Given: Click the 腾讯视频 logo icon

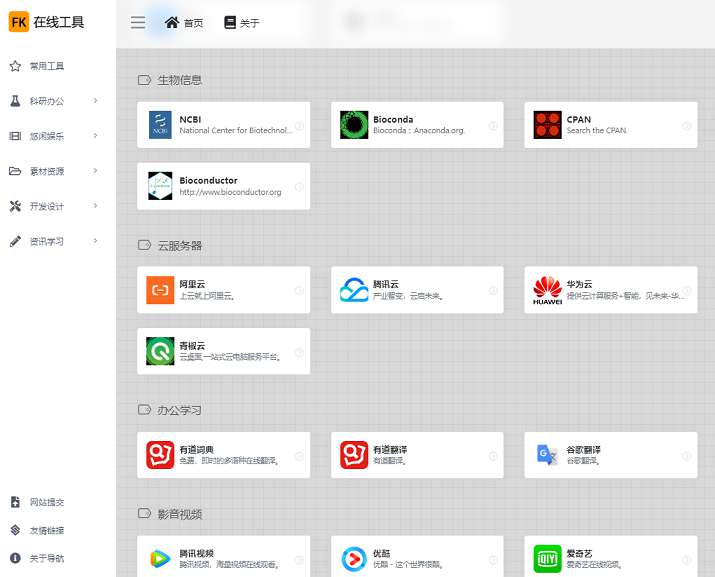Looking at the screenshot, I should point(160,558).
